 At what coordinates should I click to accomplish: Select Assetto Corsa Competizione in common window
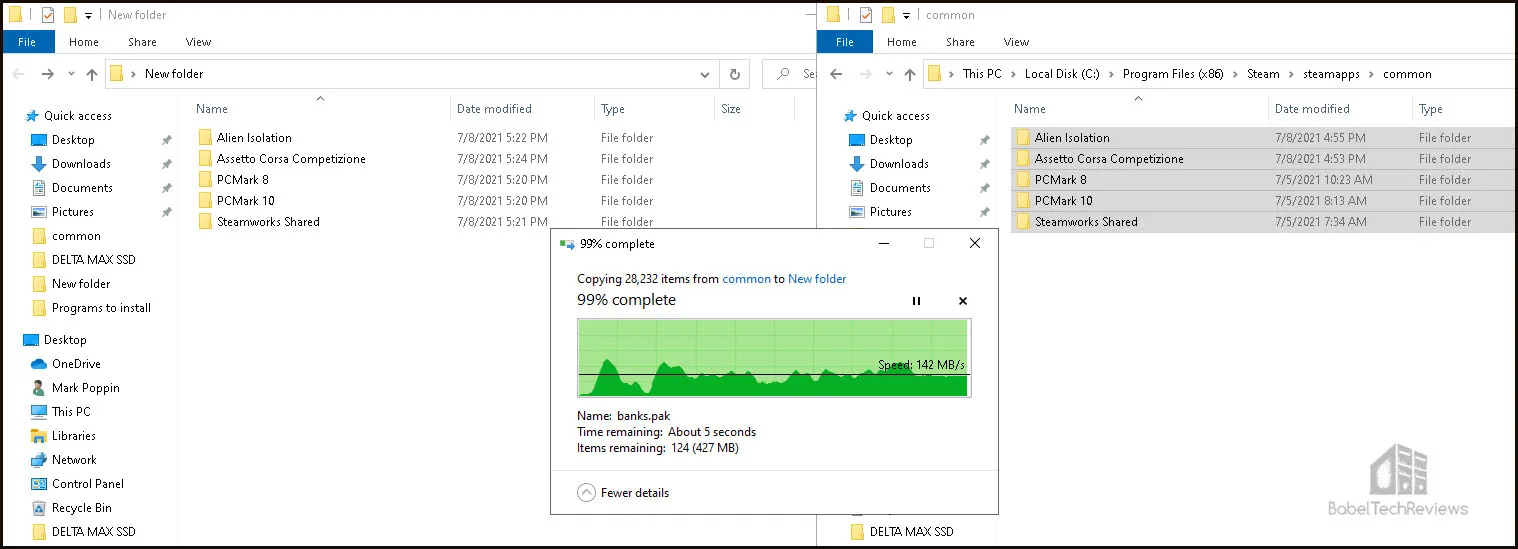(1109, 159)
